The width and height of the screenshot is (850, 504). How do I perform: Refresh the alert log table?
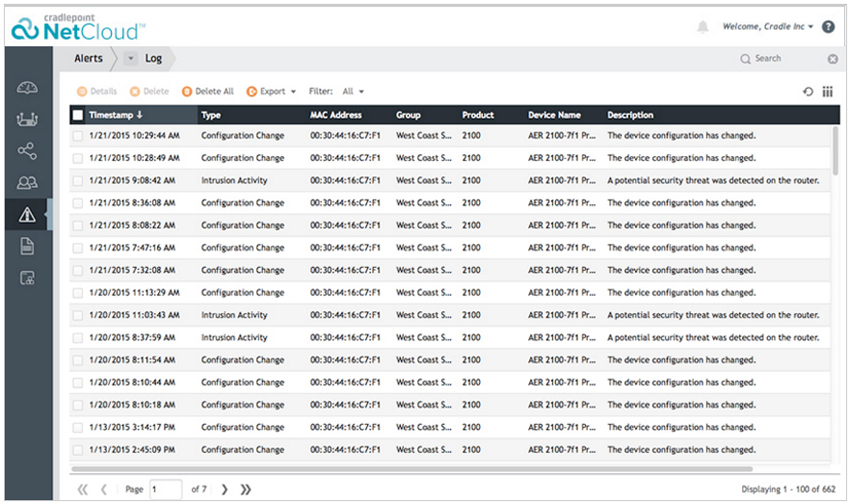click(x=808, y=92)
